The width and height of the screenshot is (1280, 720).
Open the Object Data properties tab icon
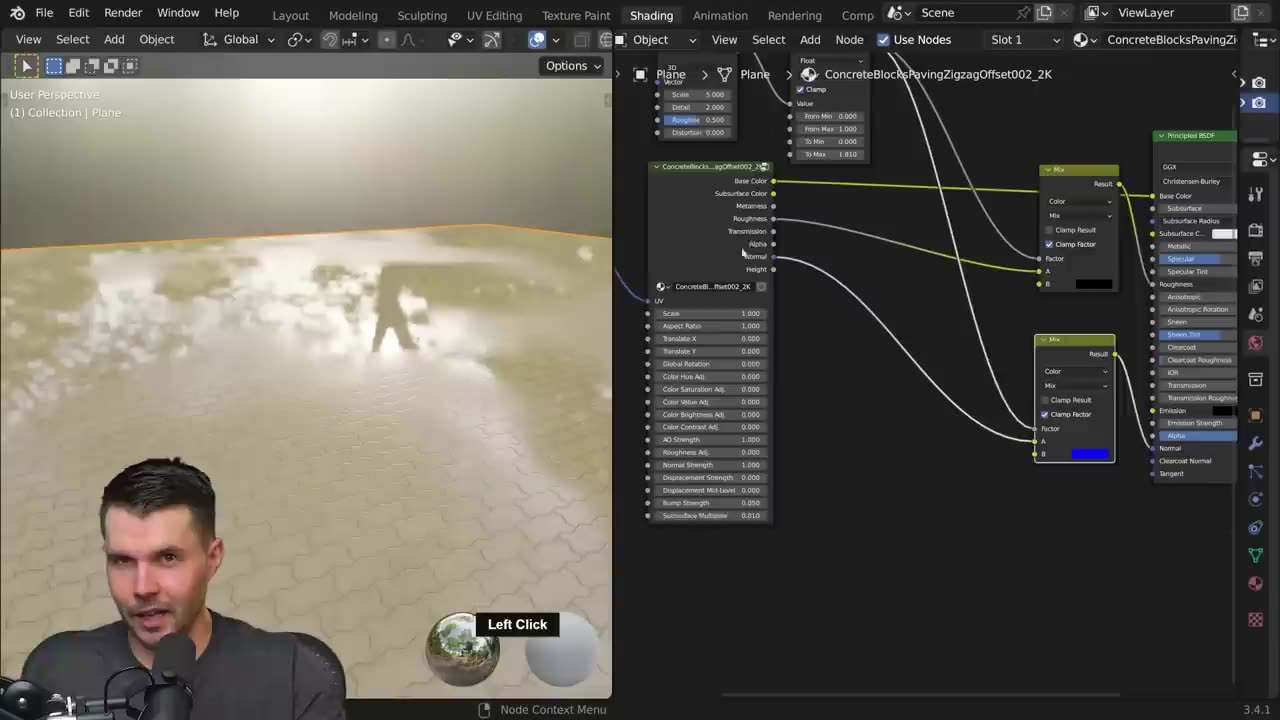1256,555
